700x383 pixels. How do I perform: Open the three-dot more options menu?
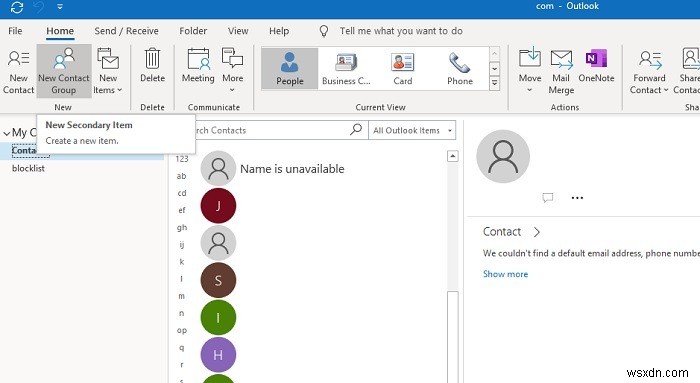pos(577,198)
